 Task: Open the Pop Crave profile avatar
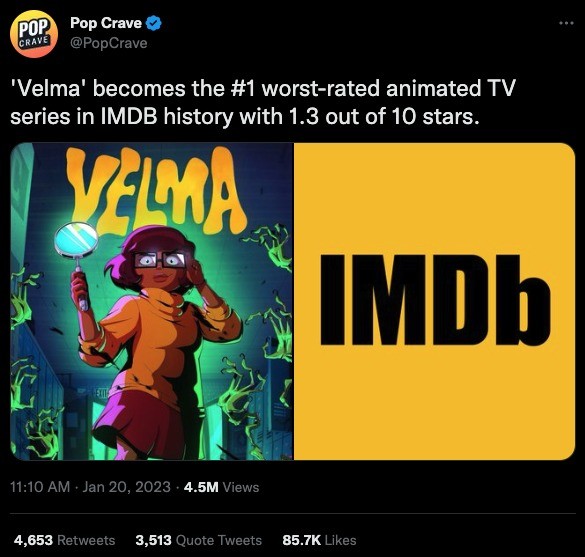point(34,34)
